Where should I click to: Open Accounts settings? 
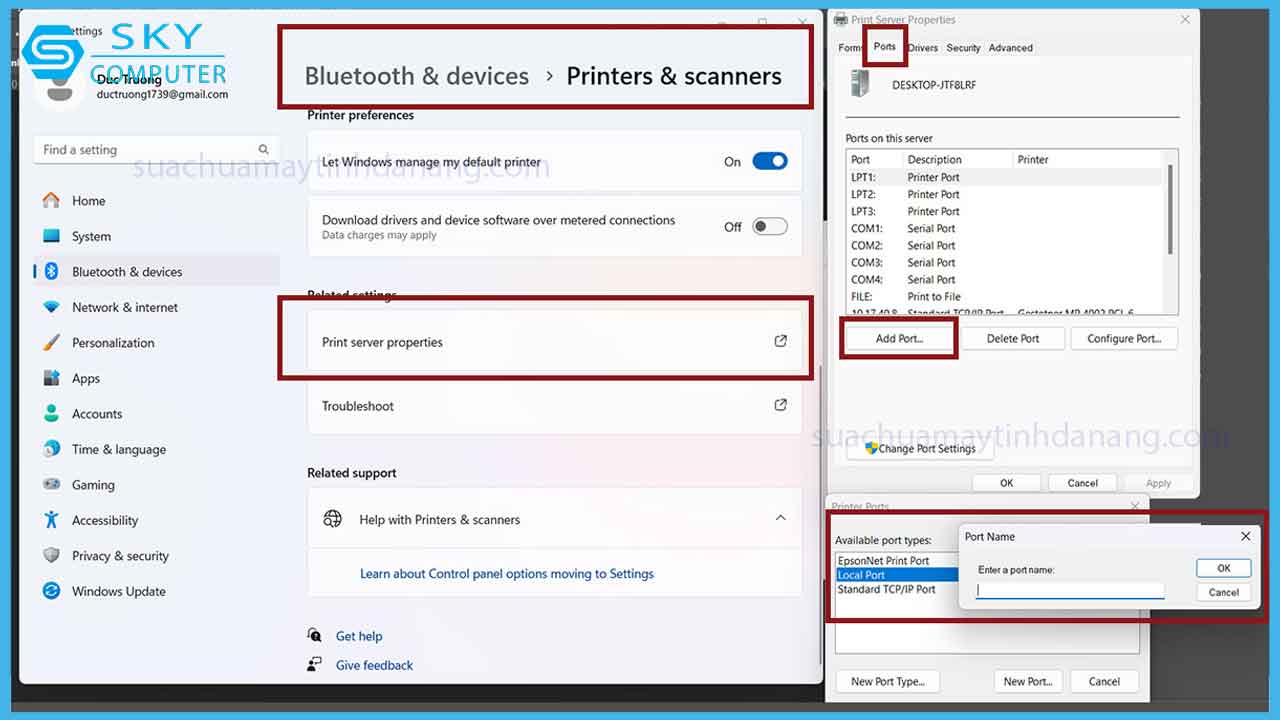97,413
